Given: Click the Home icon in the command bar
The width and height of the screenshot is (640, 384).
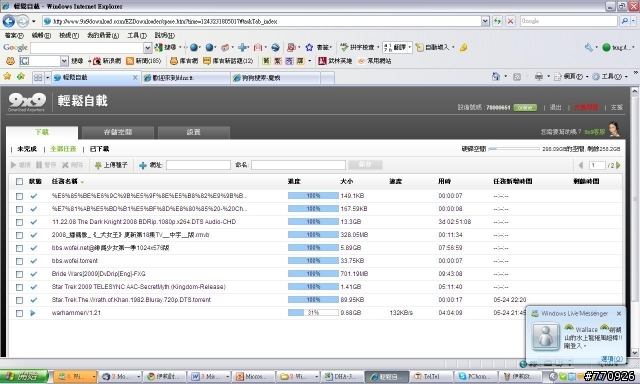Looking at the screenshot, I should click(496, 76).
